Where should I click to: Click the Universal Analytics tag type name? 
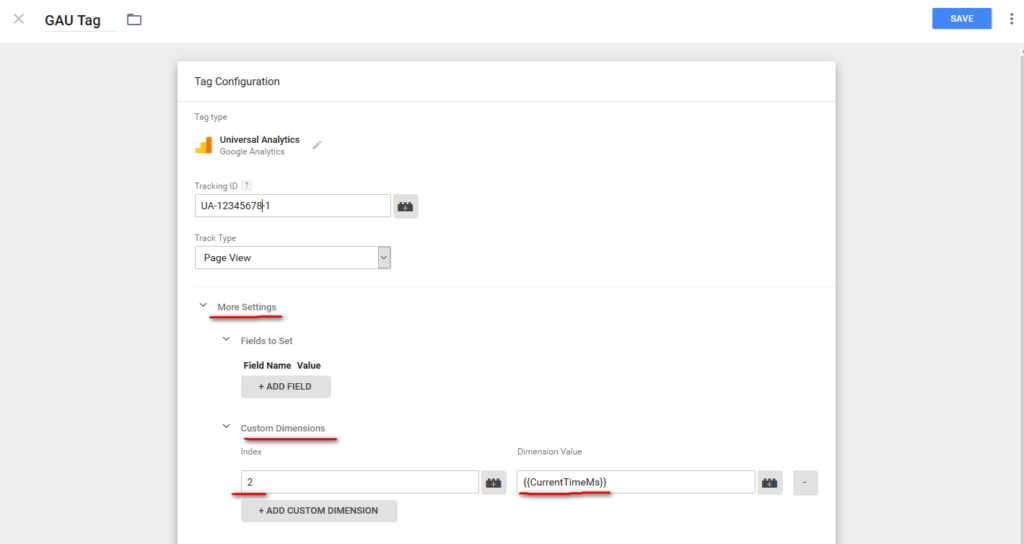click(259, 140)
